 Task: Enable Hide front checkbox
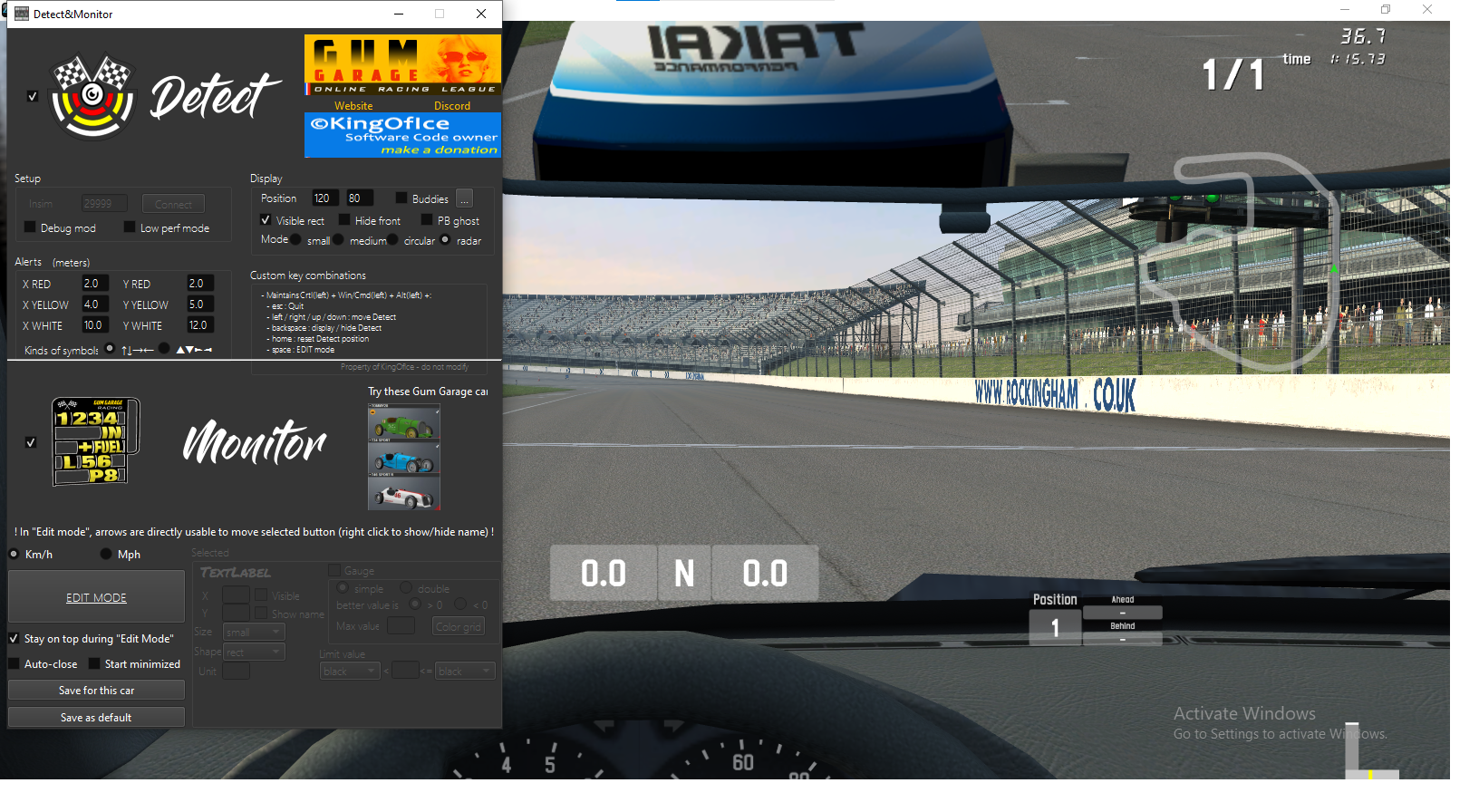[x=344, y=220]
